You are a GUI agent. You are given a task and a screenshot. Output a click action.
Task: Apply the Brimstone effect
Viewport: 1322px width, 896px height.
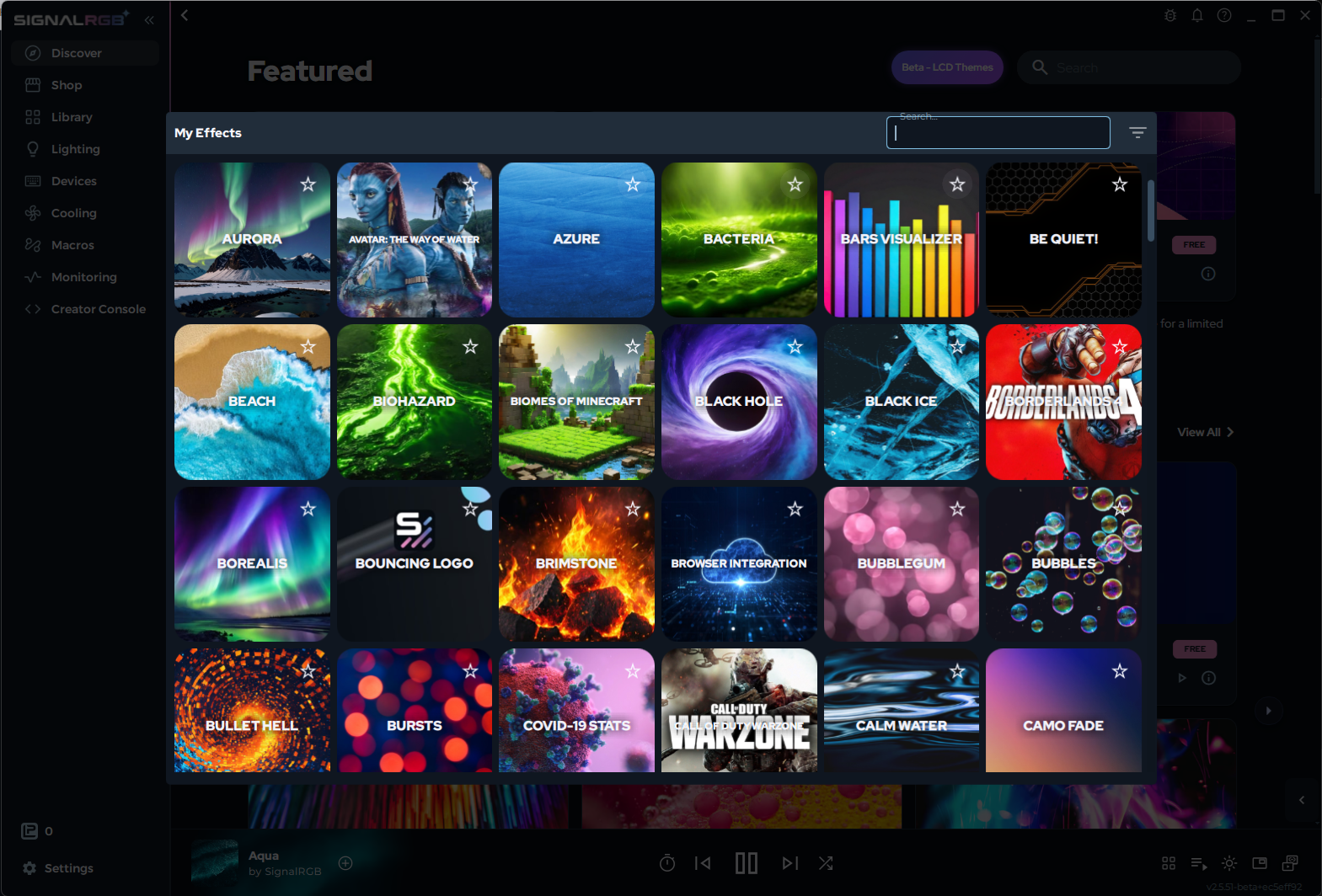coord(576,564)
